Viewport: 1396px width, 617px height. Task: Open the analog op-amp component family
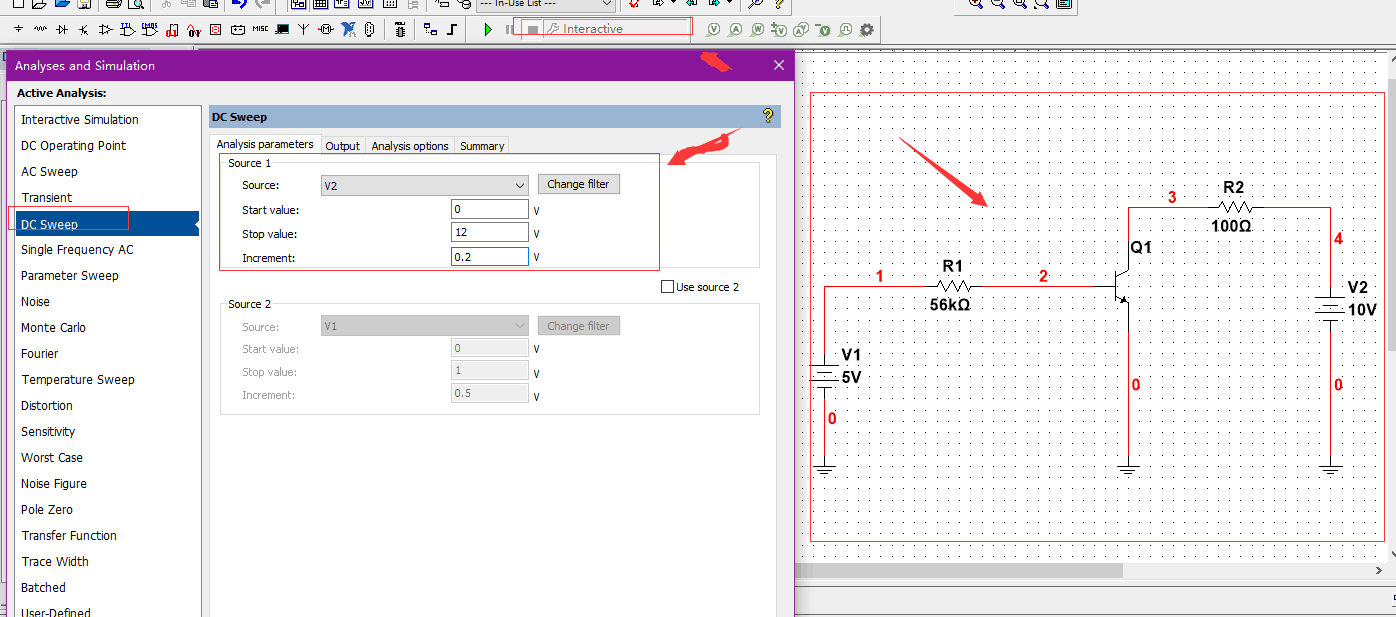tap(105, 29)
